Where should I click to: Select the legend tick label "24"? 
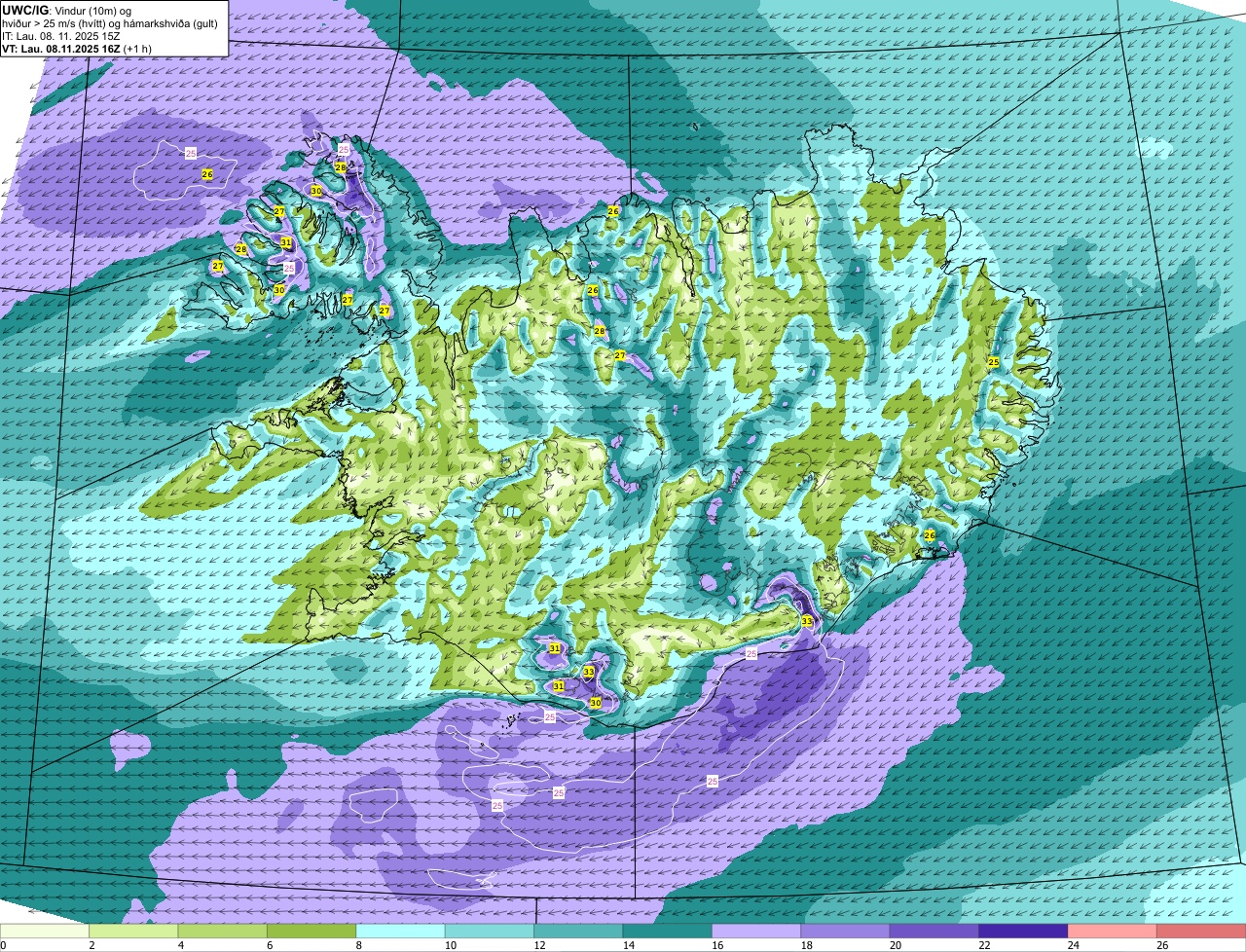[1073, 945]
